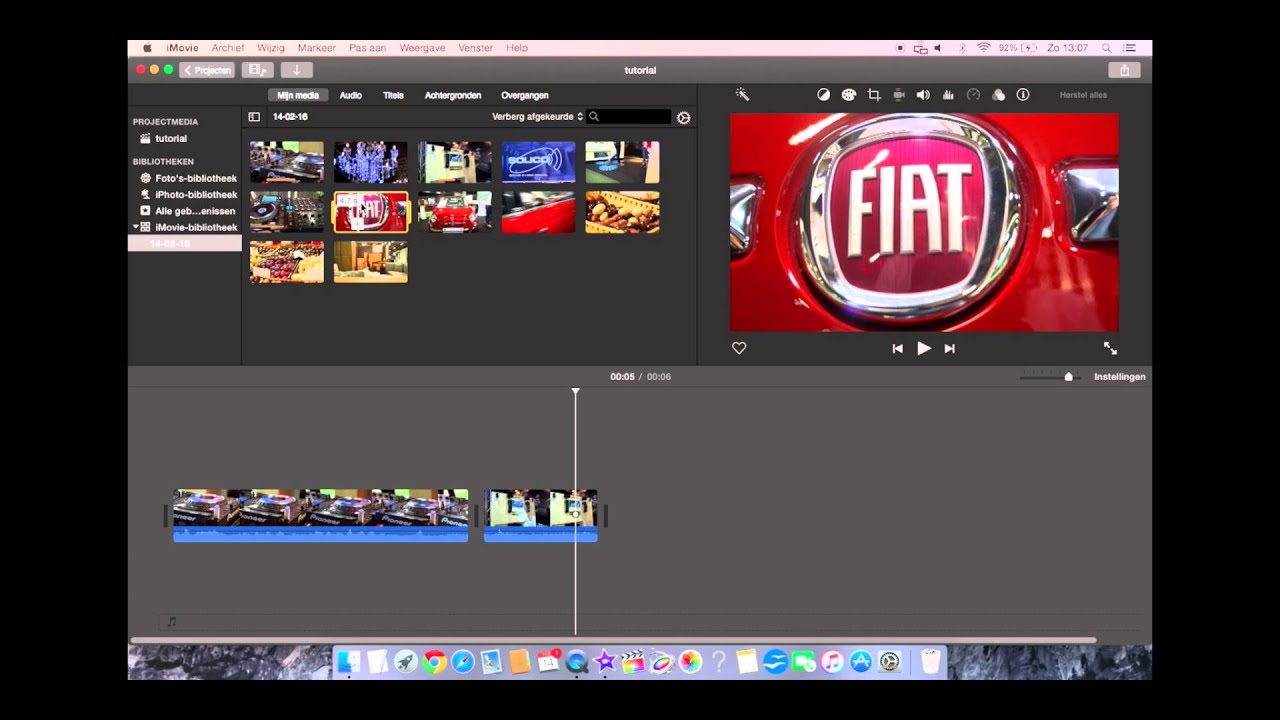Open Google Chrome from the Dock
Screen dimensions: 1280x720
coord(434,662)
